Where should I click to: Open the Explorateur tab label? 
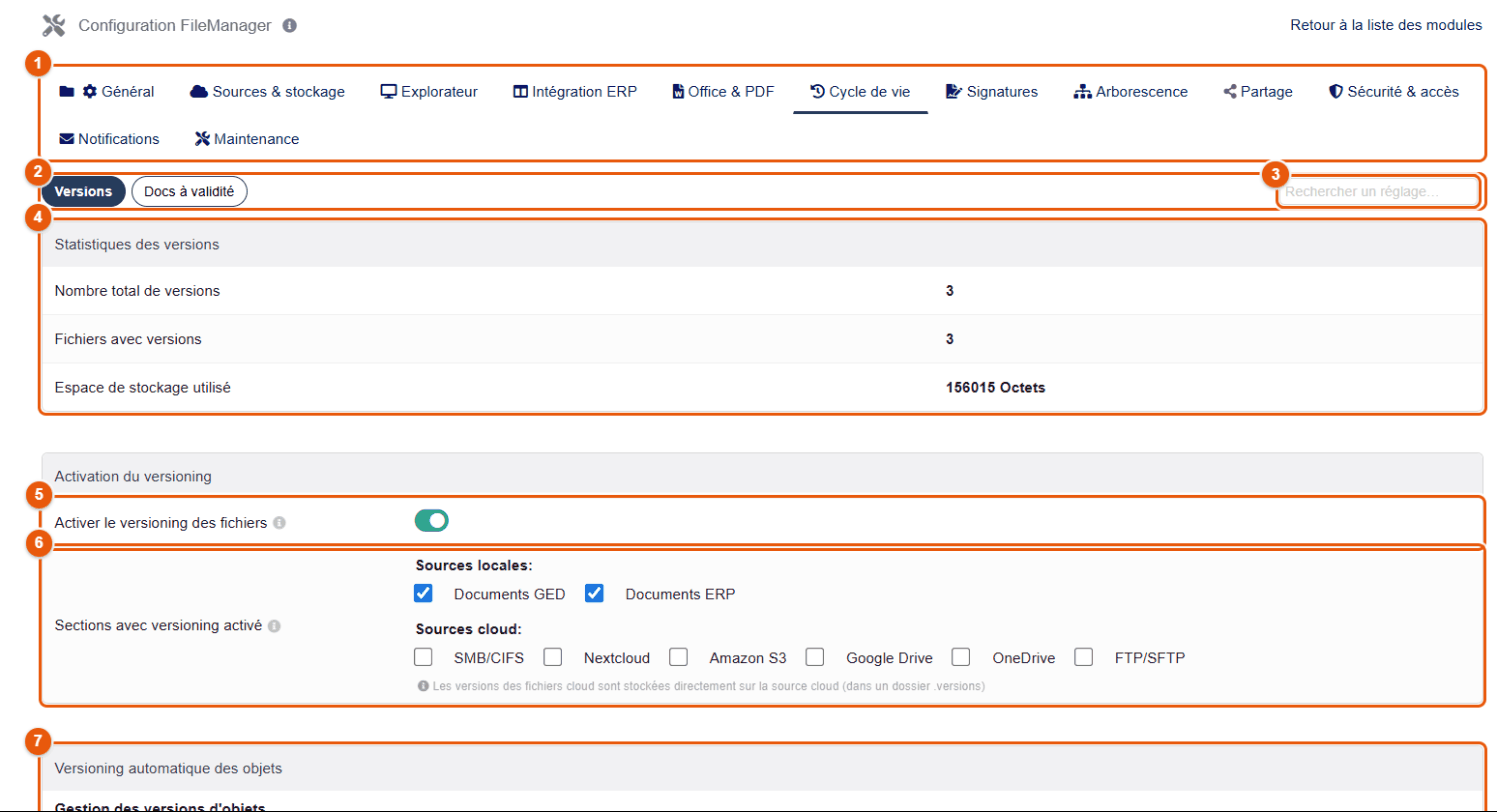coord(439,92)
